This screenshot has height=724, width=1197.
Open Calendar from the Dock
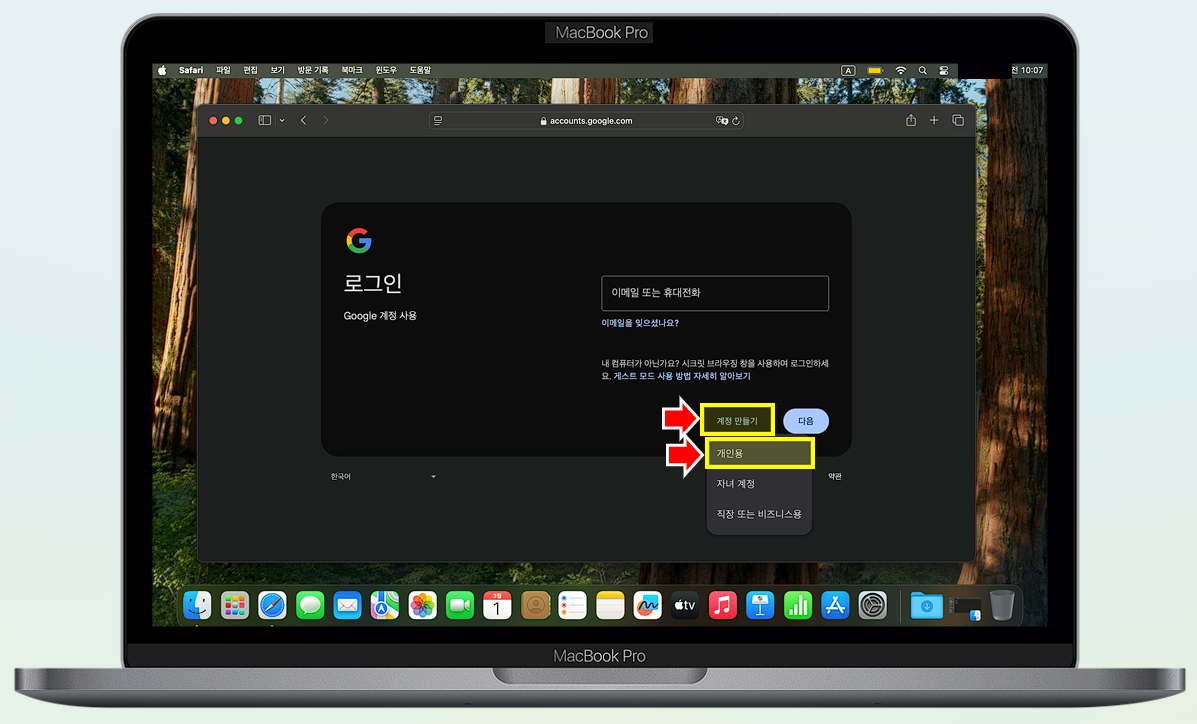pyautogui.click(x=497, y=606)
